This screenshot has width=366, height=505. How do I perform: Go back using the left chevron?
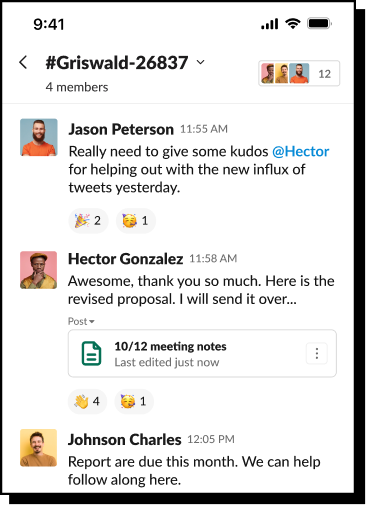pos(23,62)
